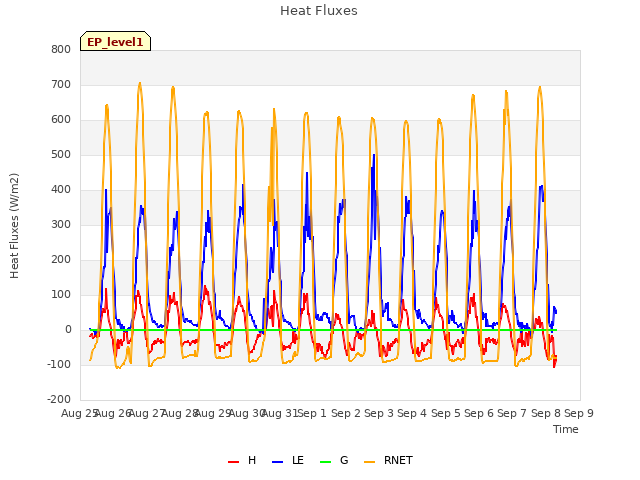Click the blue LE legend swatch

278,462
